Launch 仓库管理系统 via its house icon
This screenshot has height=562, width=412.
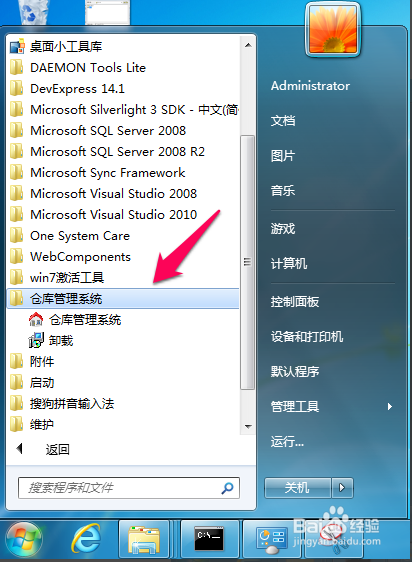tap(35, 319)
